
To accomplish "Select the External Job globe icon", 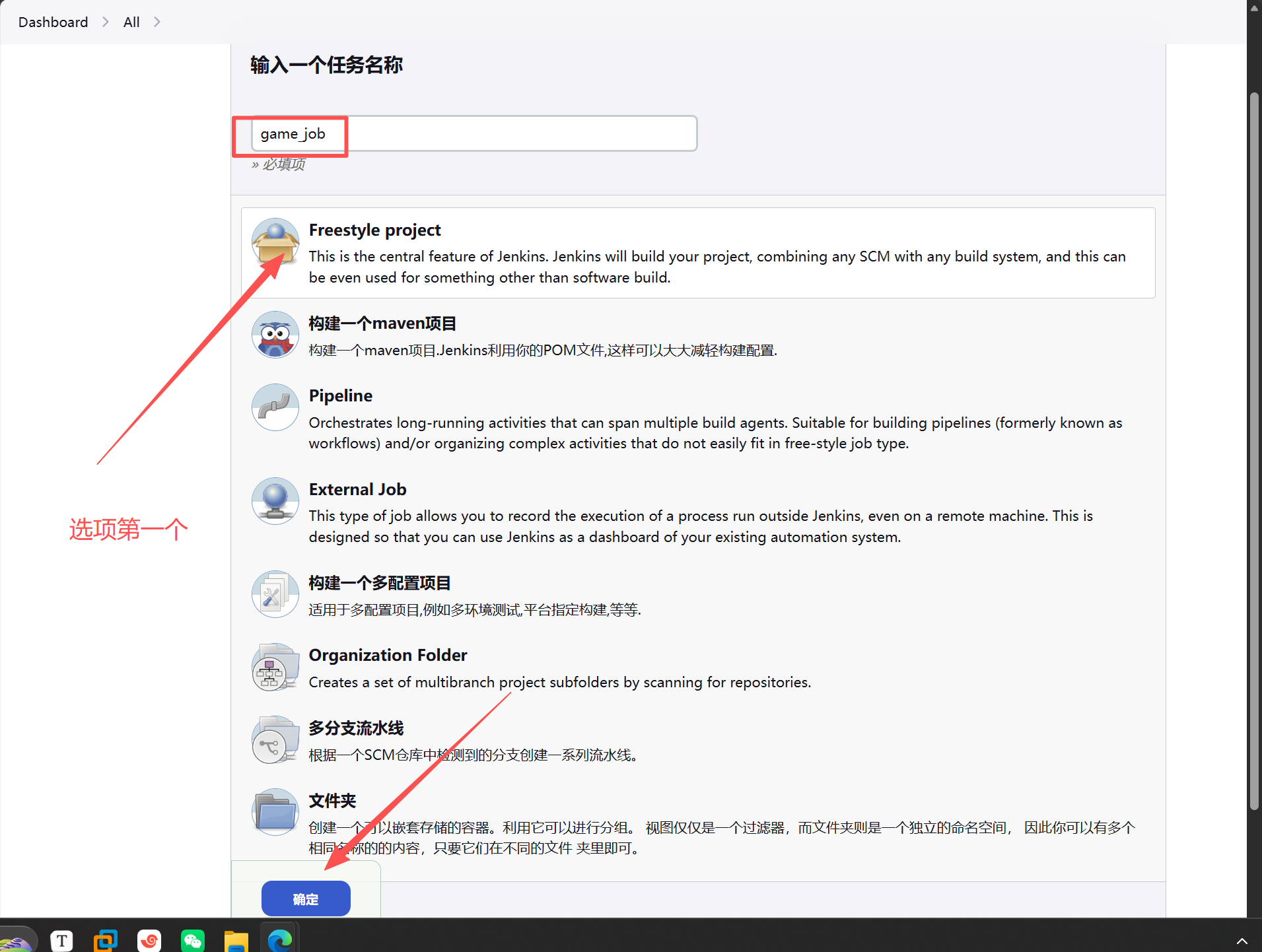I will pyautogui.click(x=275, y=501).
